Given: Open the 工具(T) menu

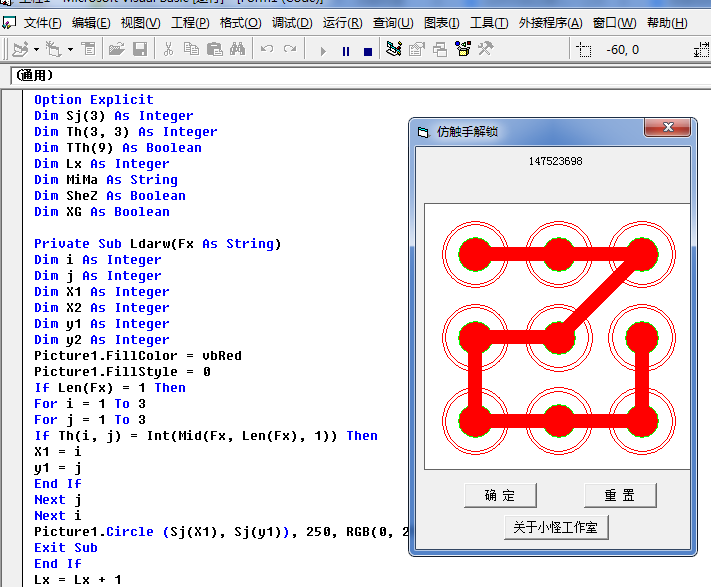Looking at the screenshot, I should [488, 23].
